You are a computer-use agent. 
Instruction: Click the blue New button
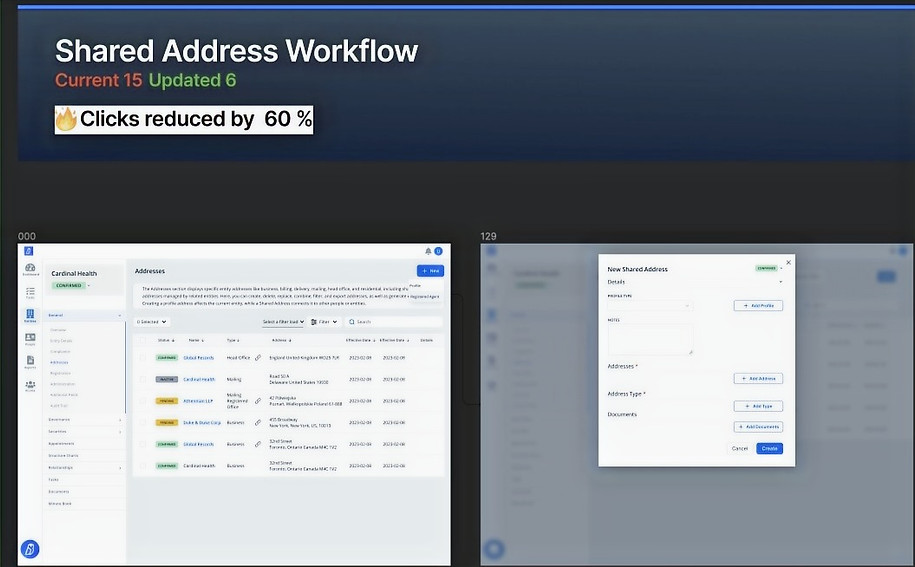tap(430, 271)
